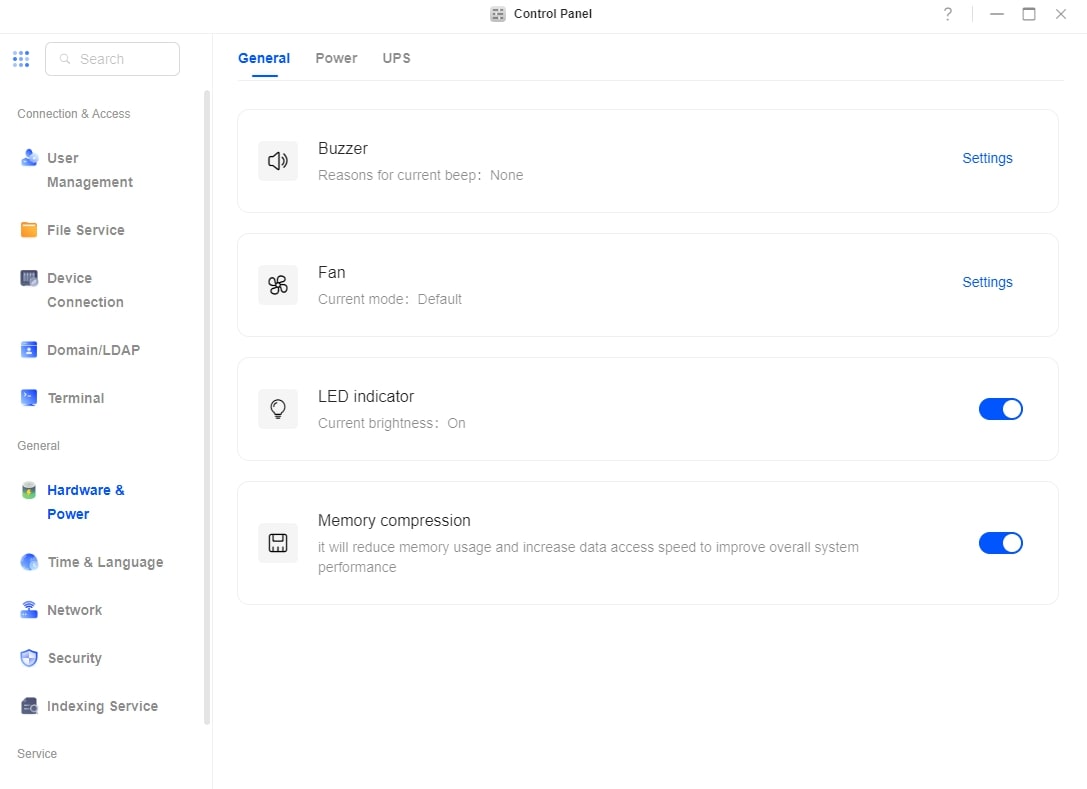
Task: Open Domain/LDAP from sidebar icon
Action: click(29, 350)
